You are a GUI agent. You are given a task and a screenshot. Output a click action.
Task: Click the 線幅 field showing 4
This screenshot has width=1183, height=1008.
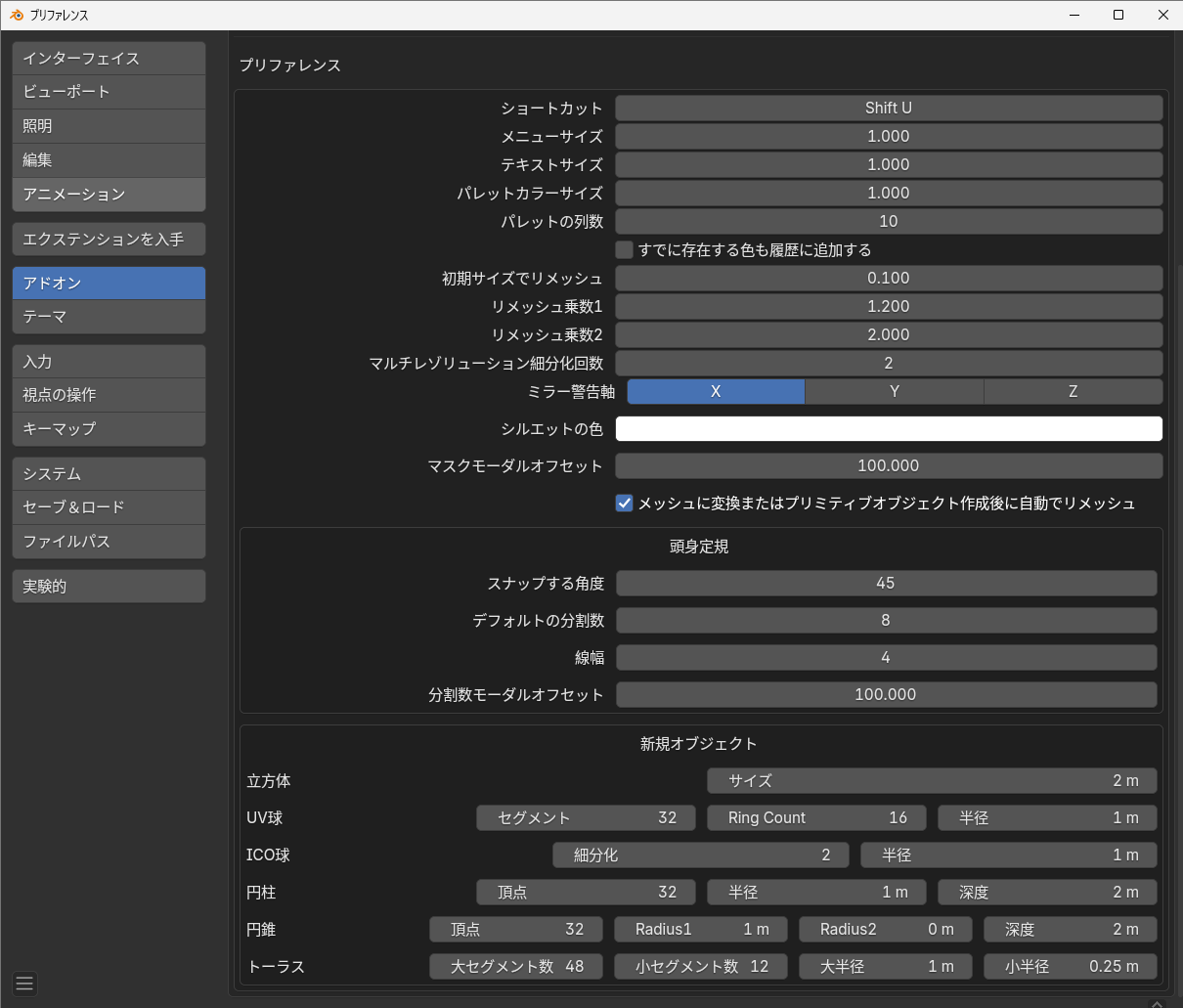[886, 658]
